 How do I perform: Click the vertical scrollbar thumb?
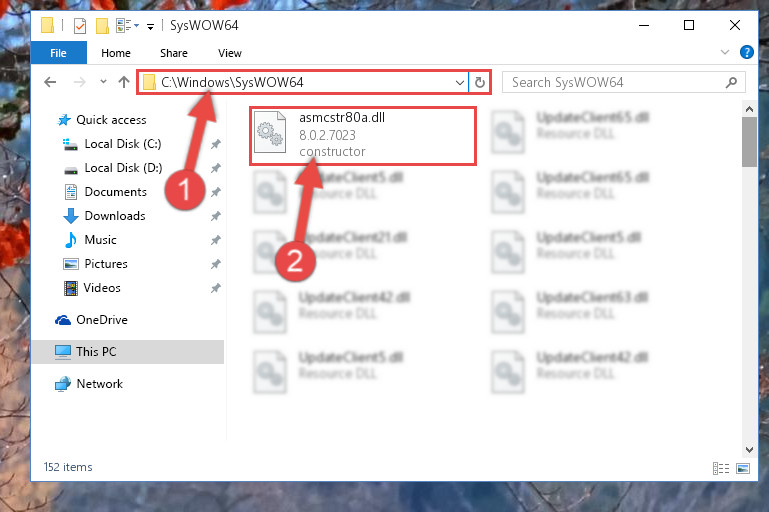click(x=749, y=142)
